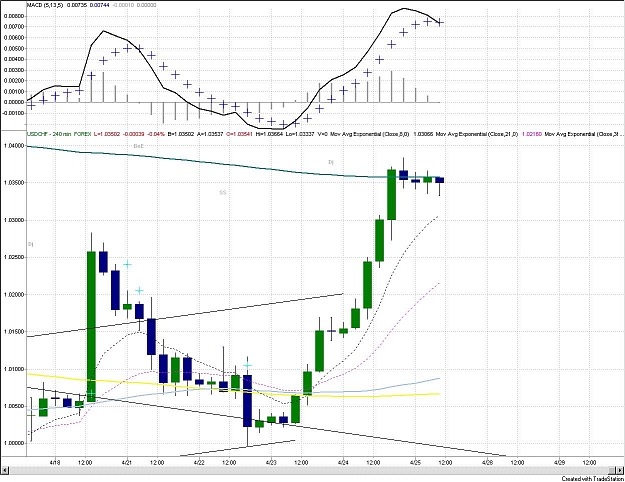625x482 pixels.
Task: Click the 4/23 date label
Action: pyautogui.click(x=271, y=462)
